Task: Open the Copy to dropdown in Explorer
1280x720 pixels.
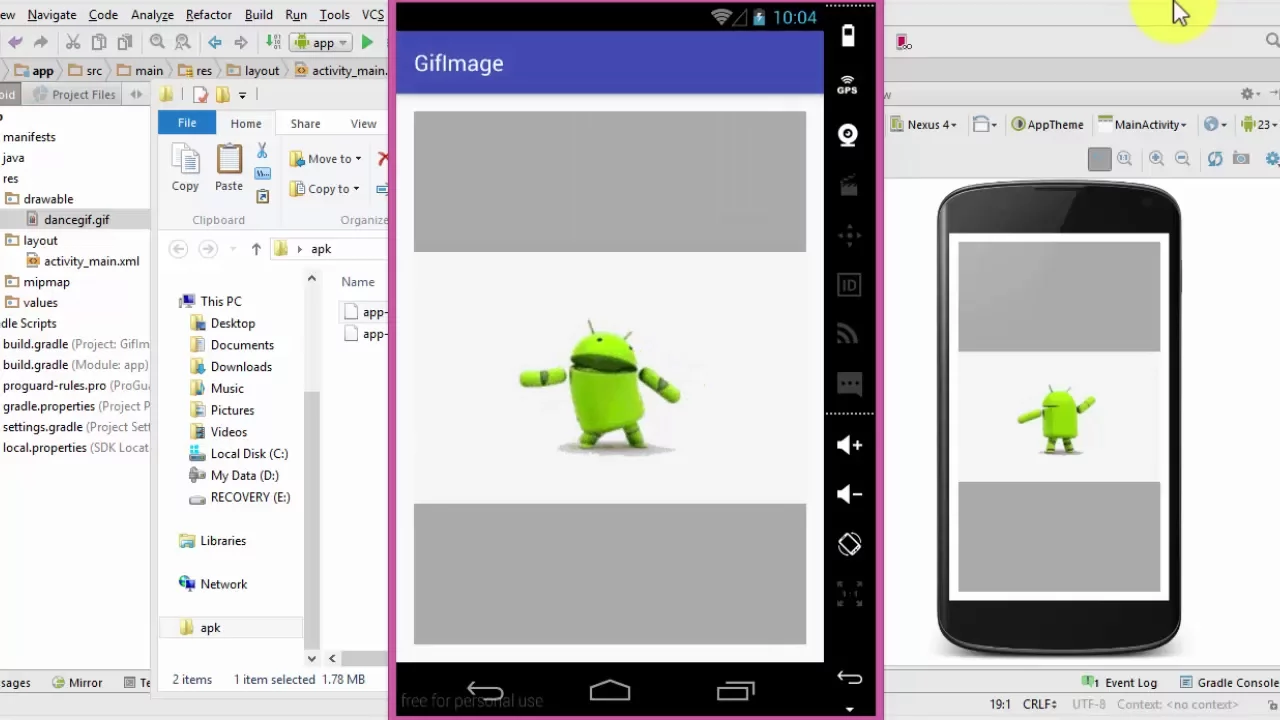Action: [325, 188]
